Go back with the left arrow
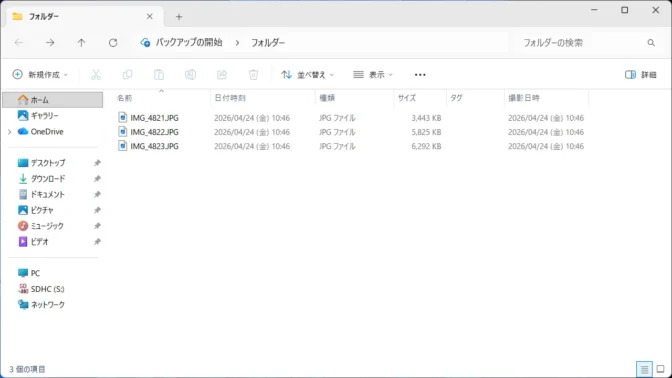The width and height of the screenshot is (672, 378). 19,42
